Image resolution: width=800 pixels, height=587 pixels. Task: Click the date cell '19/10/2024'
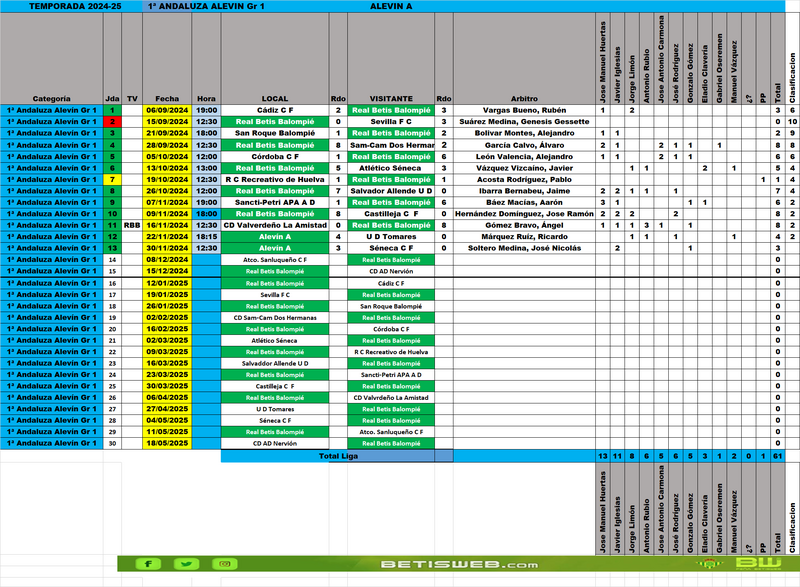click(167, 180)
